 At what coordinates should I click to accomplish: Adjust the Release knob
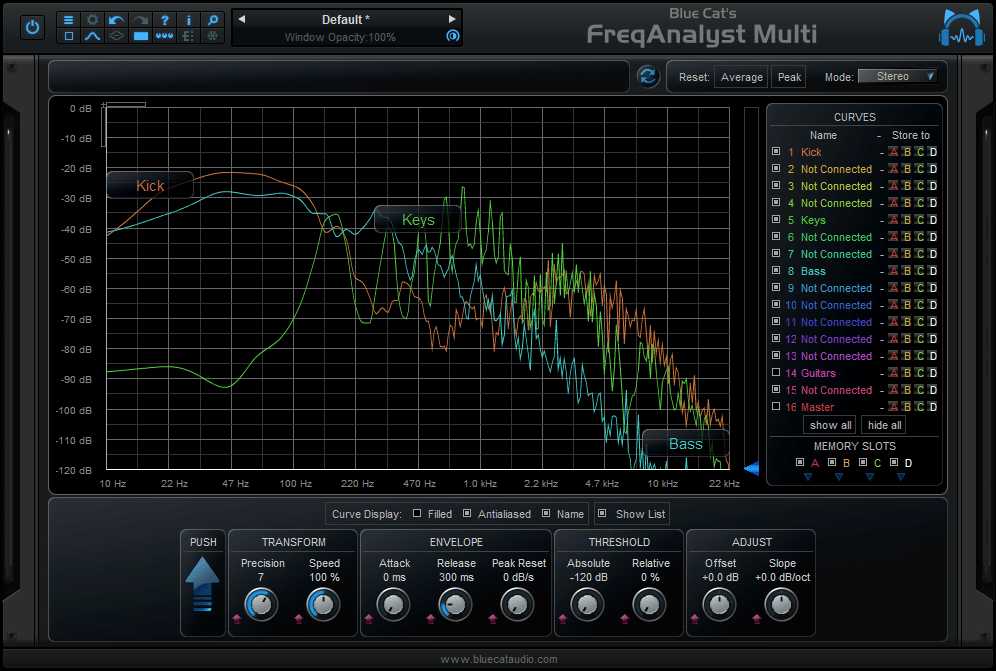coord(455,604)
